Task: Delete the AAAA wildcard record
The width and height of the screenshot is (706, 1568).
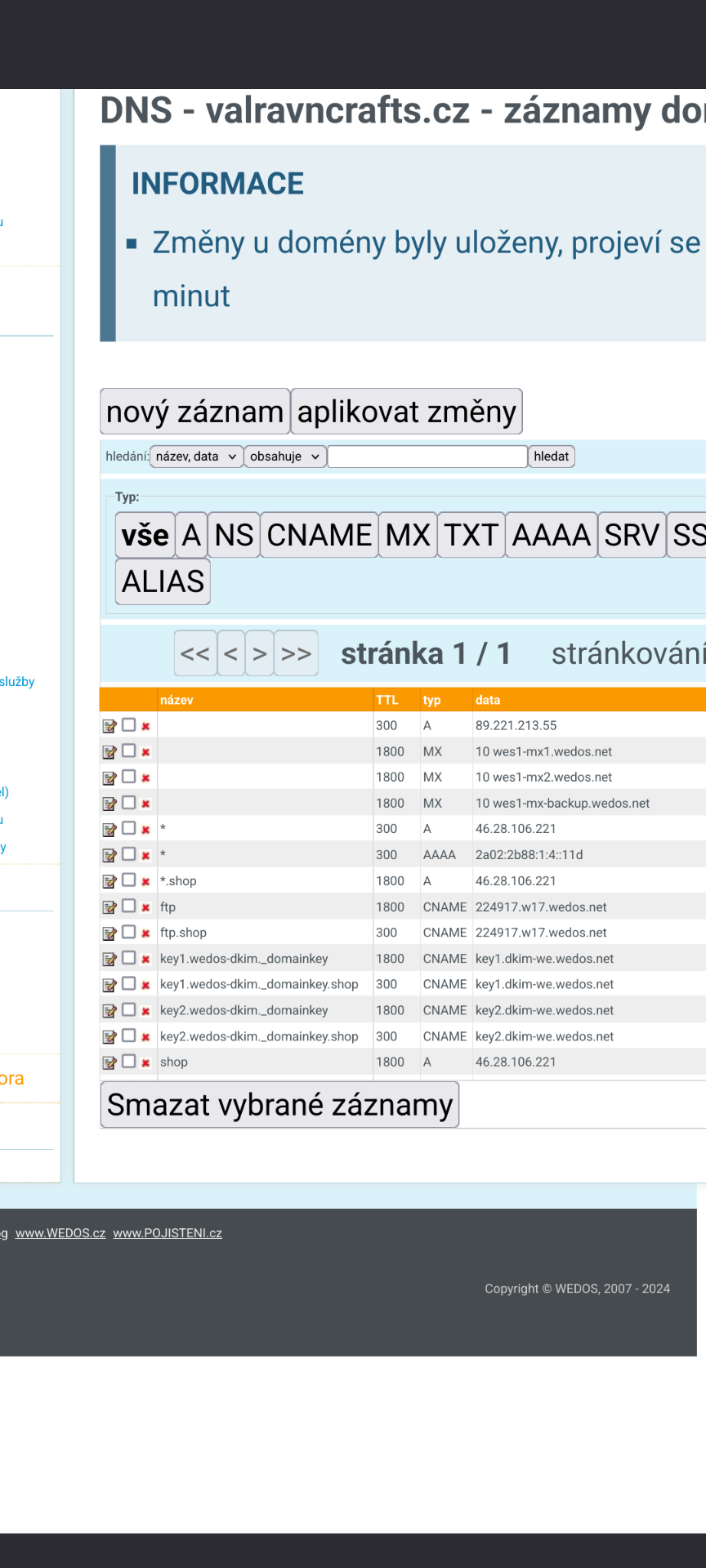Action: click(x=145, y=856)
